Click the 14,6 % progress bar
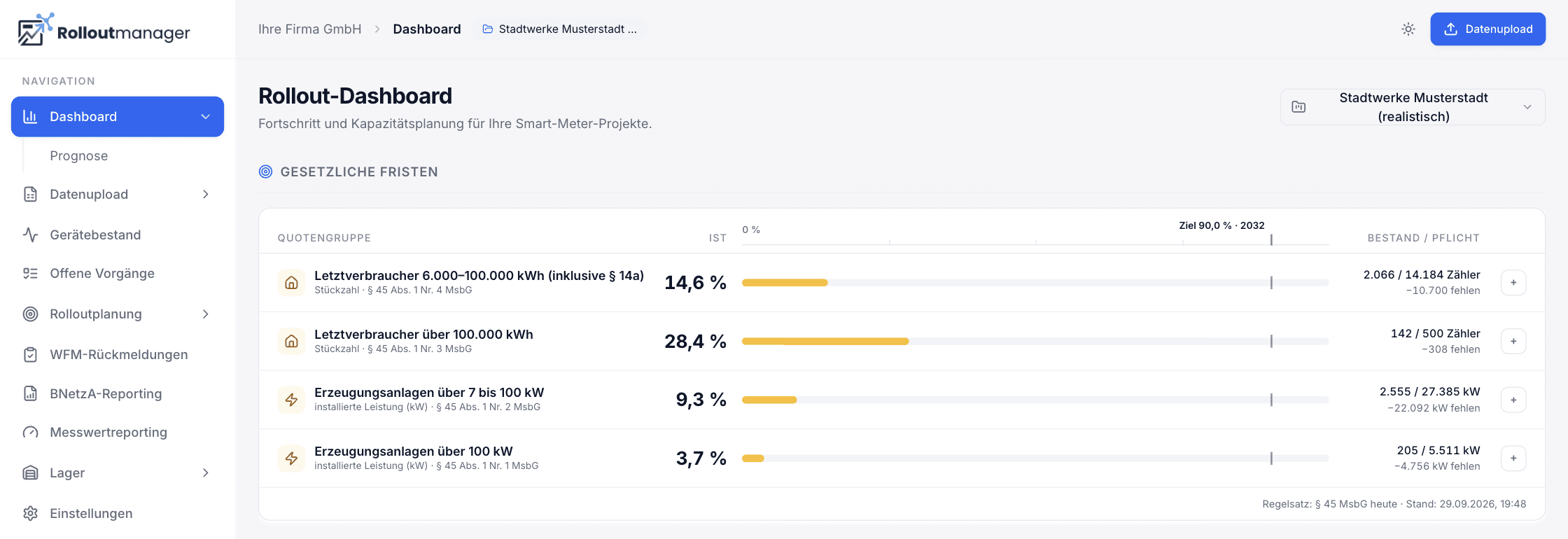 (1035, 283)
